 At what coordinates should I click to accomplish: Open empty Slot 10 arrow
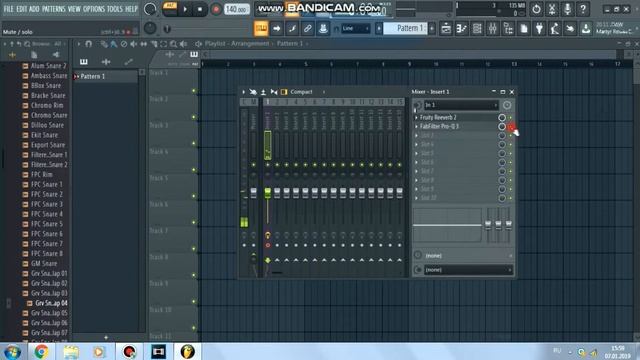tap(416, 198)
